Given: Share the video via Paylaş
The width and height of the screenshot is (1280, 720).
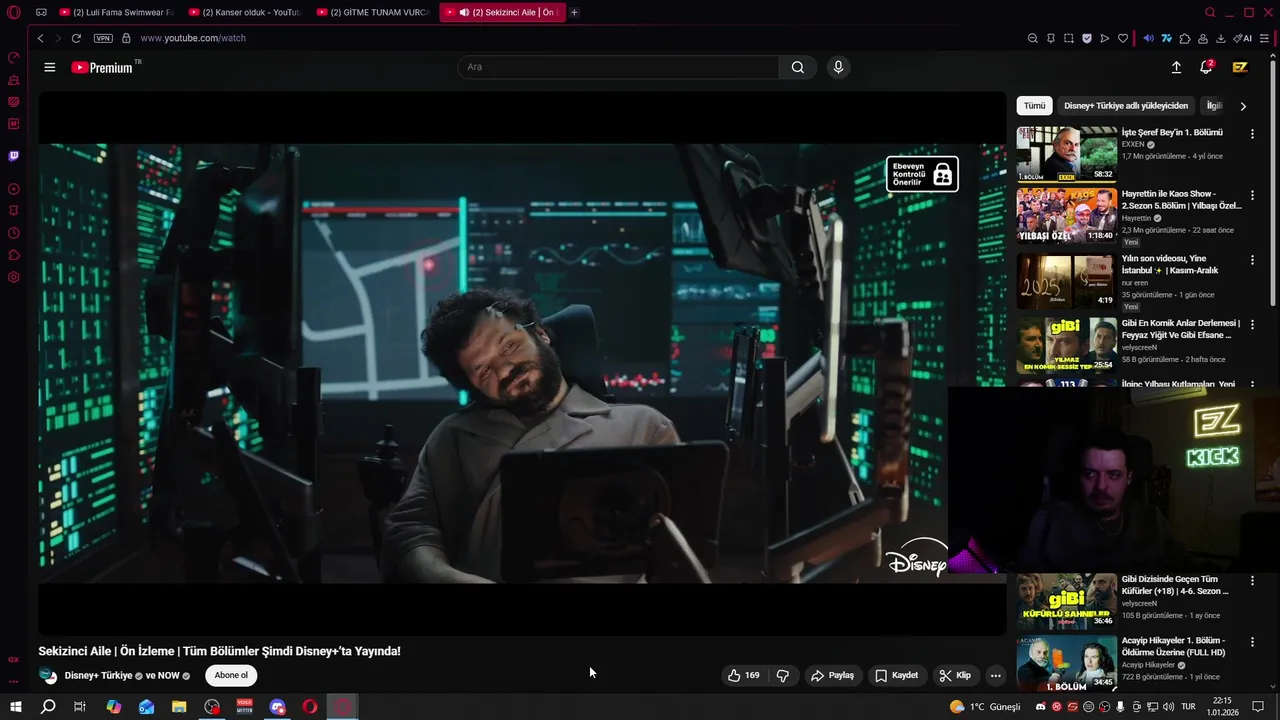Looking at the screenshot, I should 832,675.
